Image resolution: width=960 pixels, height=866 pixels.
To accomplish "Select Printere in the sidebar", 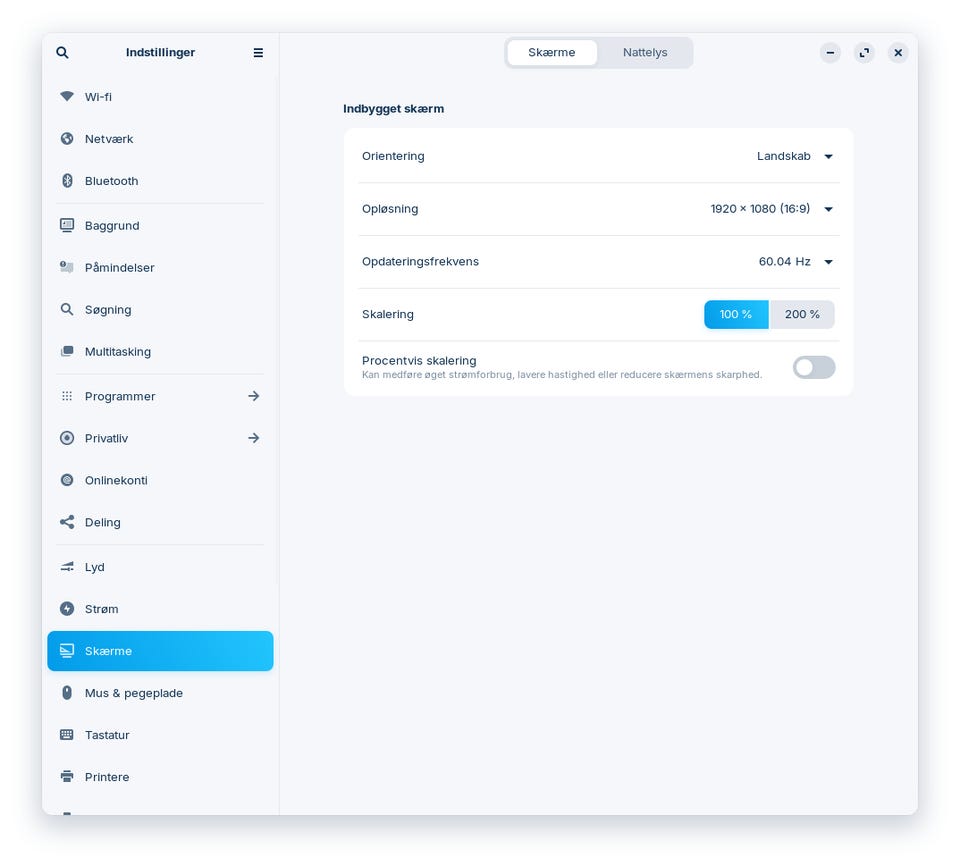I will [x=160, y=777].
